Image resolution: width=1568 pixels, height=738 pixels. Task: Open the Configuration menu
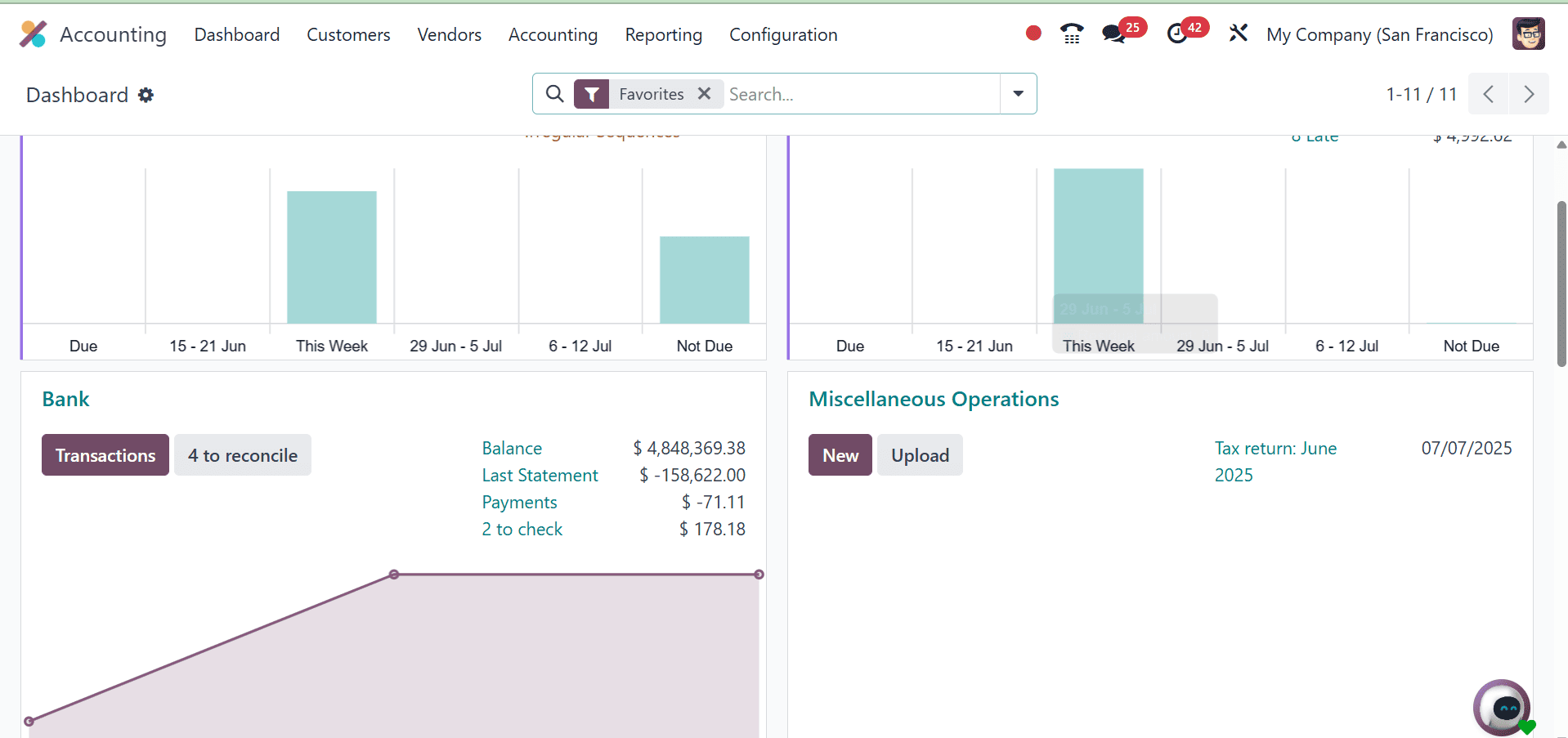click(783, 34)
